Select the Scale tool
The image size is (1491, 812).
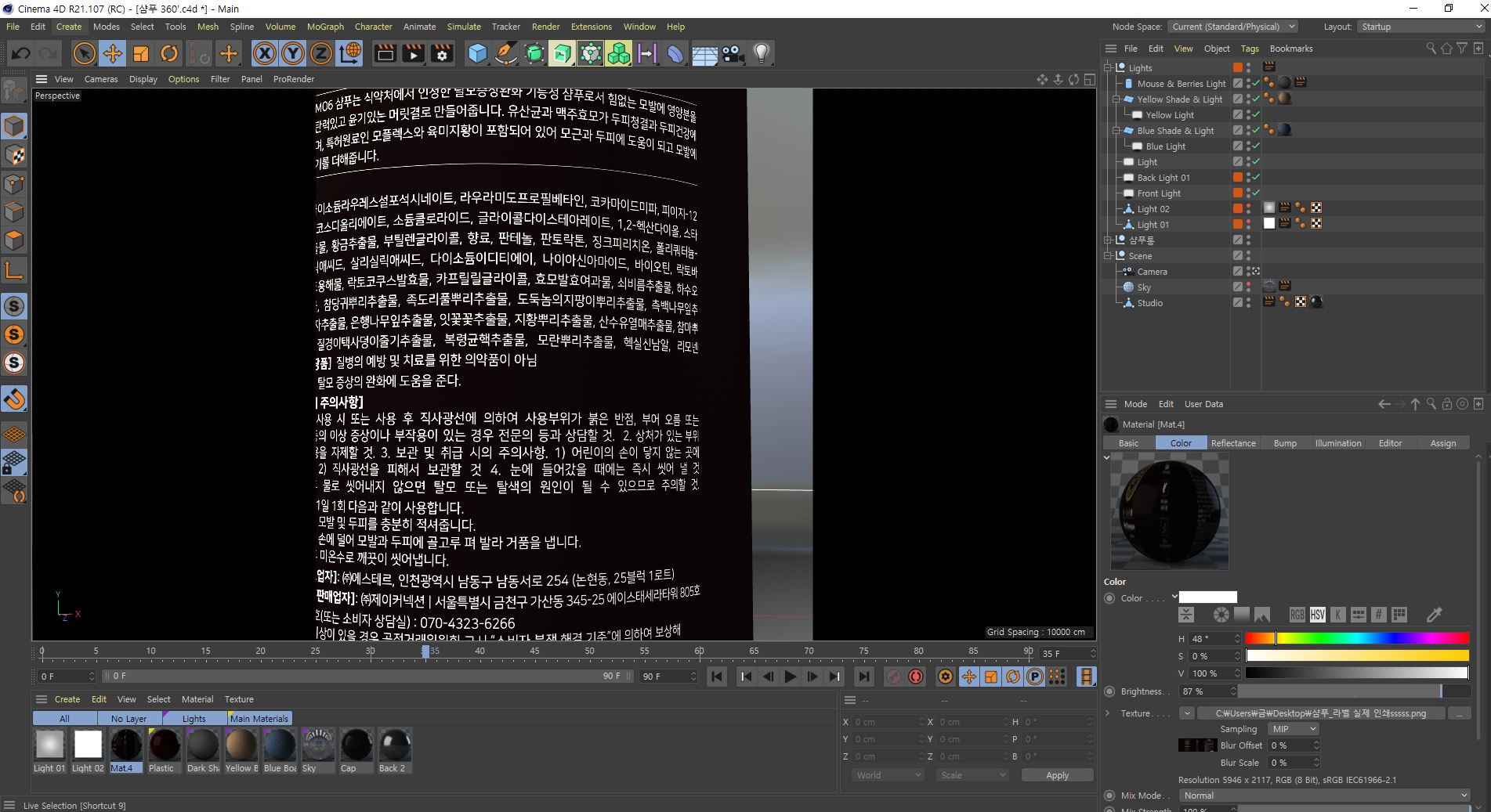141,53
